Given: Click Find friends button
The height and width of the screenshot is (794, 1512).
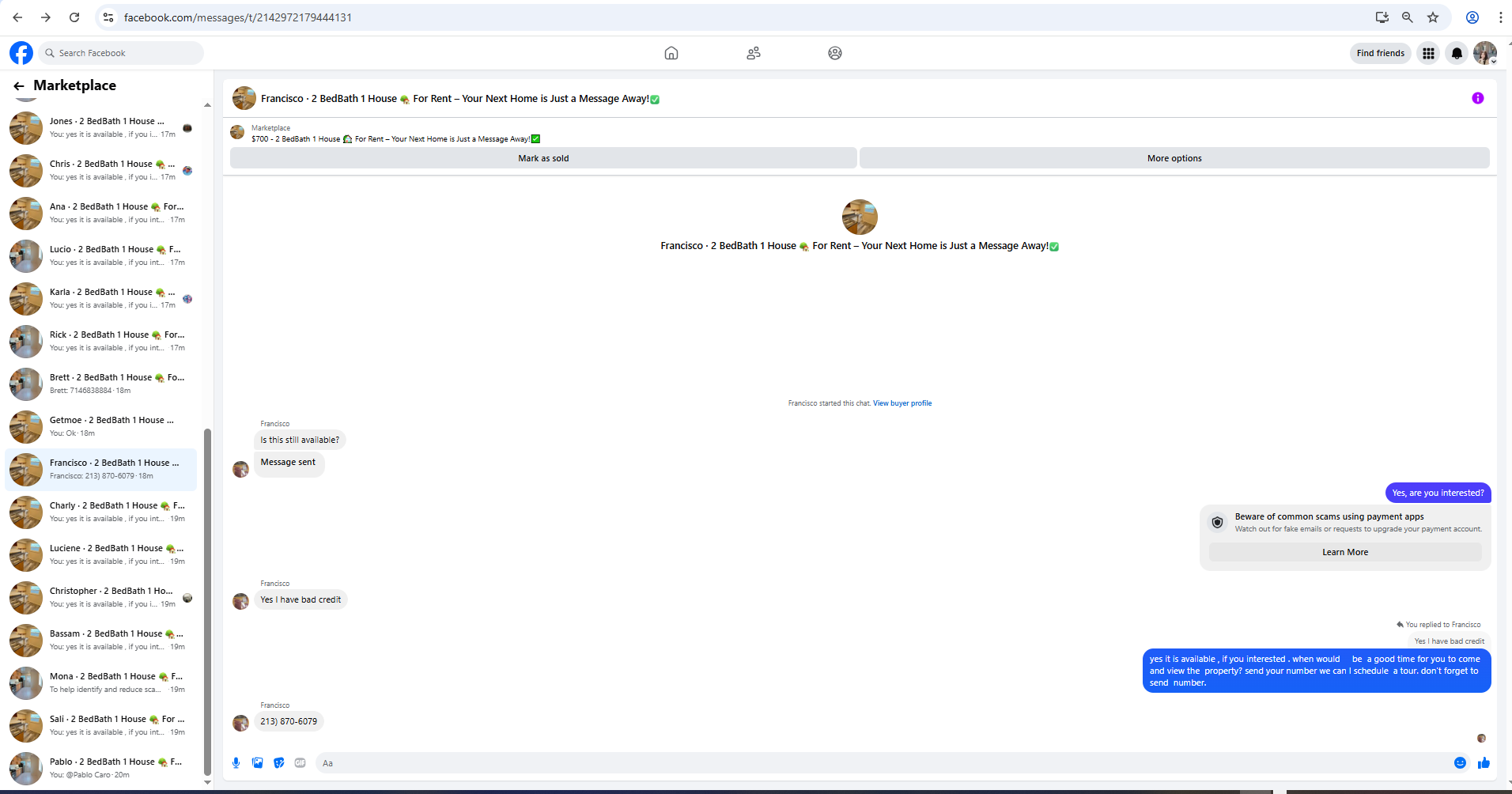Looking at the screenshot, I should coord(1381,53).
